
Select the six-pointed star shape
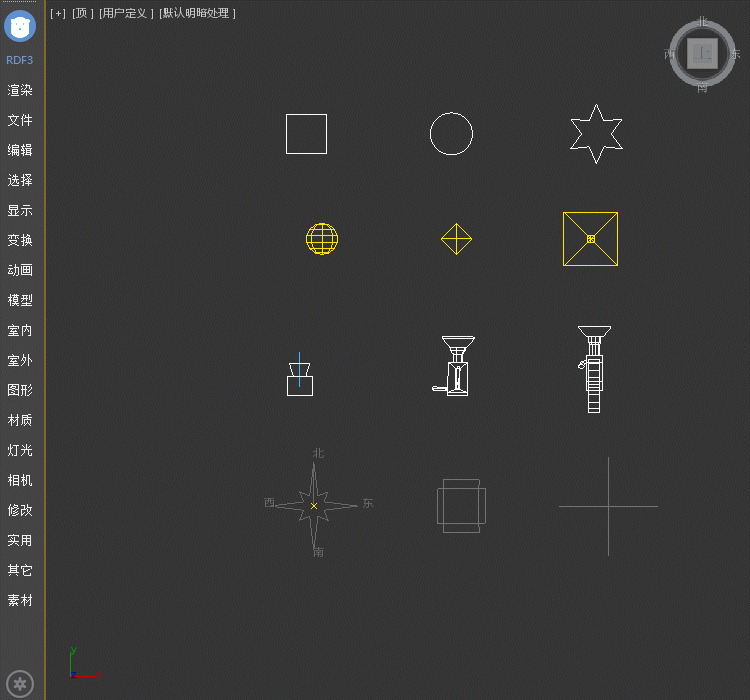(596, 133)
